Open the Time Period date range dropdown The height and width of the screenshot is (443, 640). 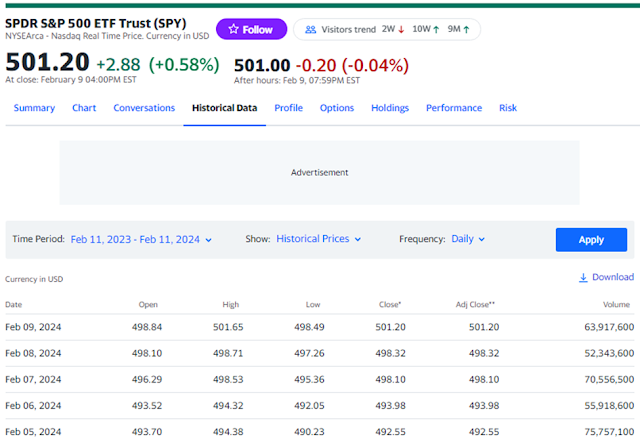point(141,239)
